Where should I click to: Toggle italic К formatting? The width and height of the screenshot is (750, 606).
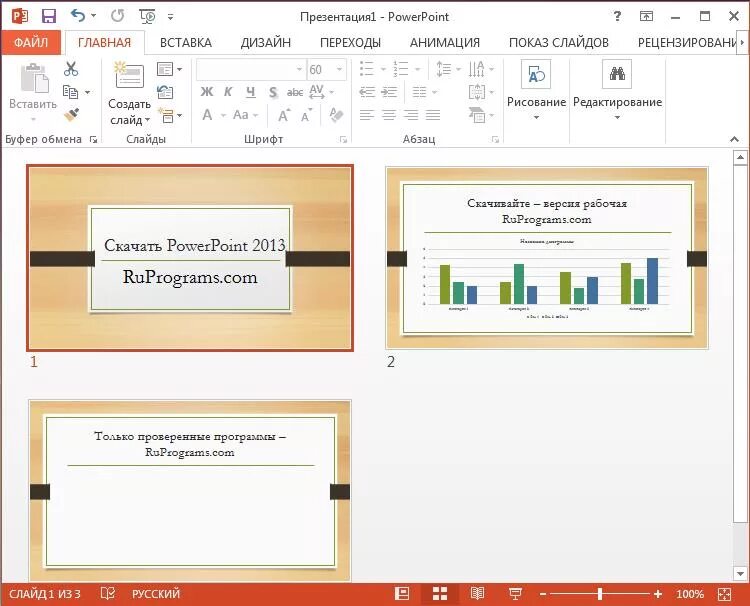pyautogui.click(x=229, y=92)
